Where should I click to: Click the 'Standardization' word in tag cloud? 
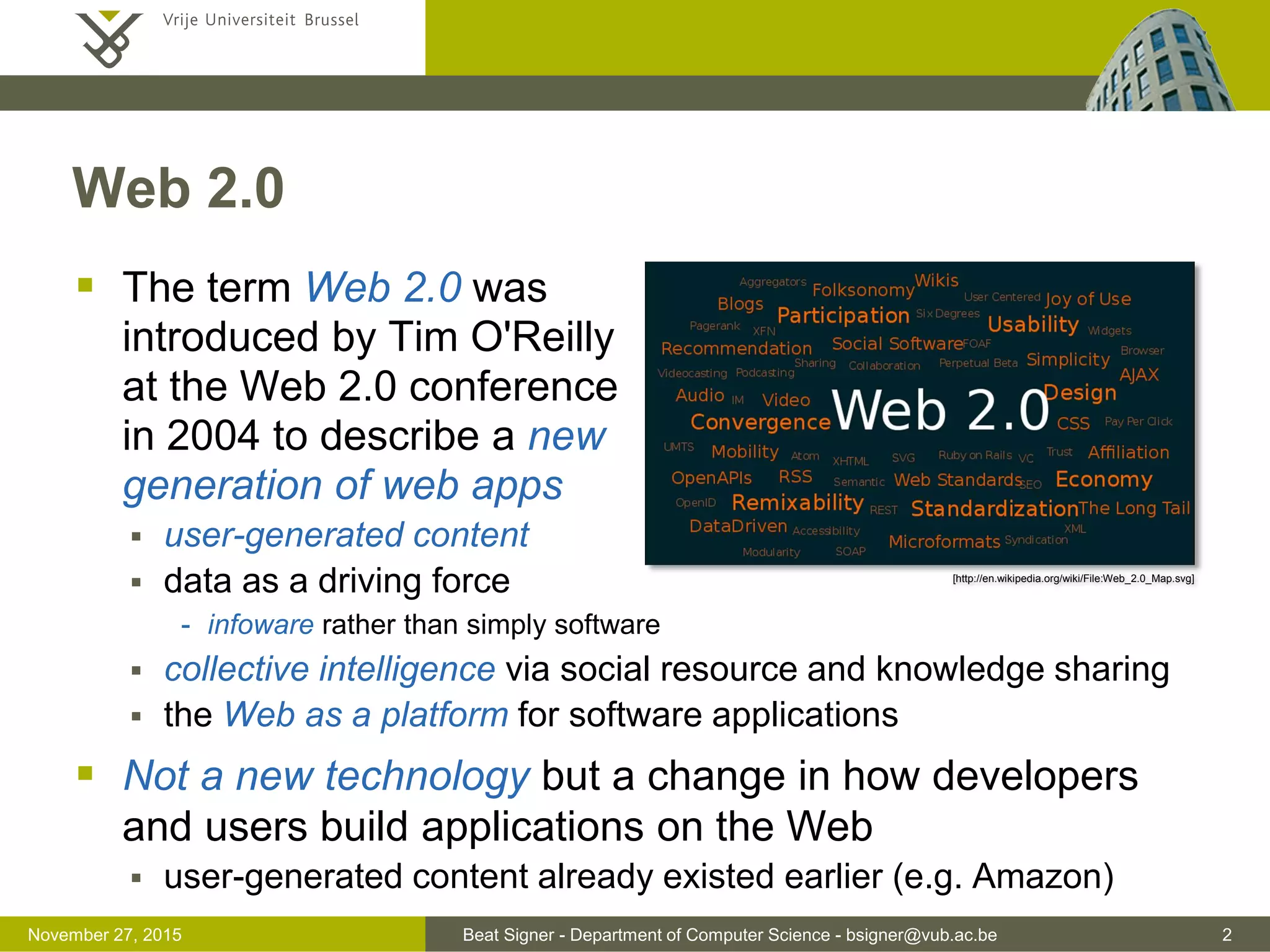point(994,509)
